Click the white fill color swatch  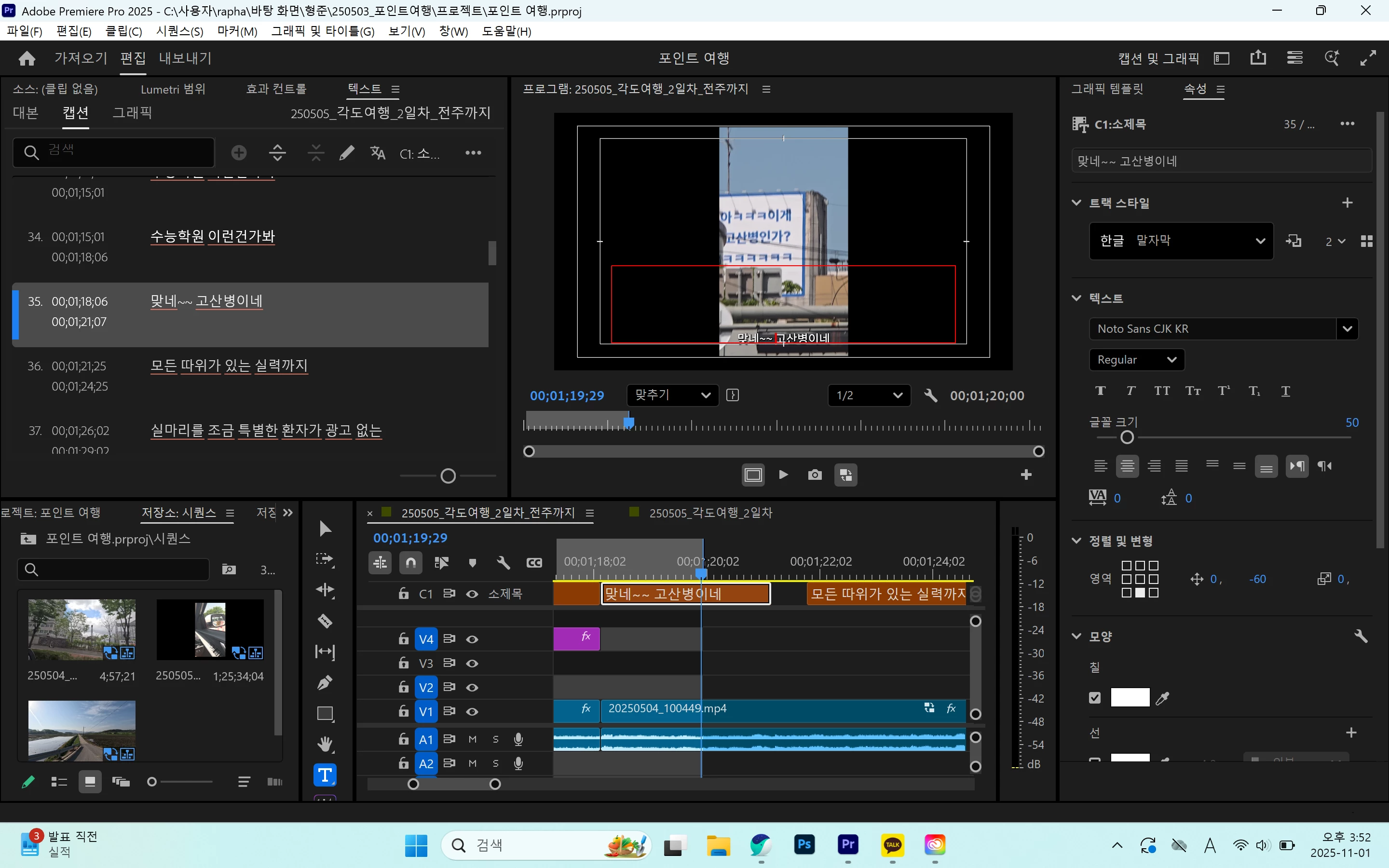[x=1130, y=697]
